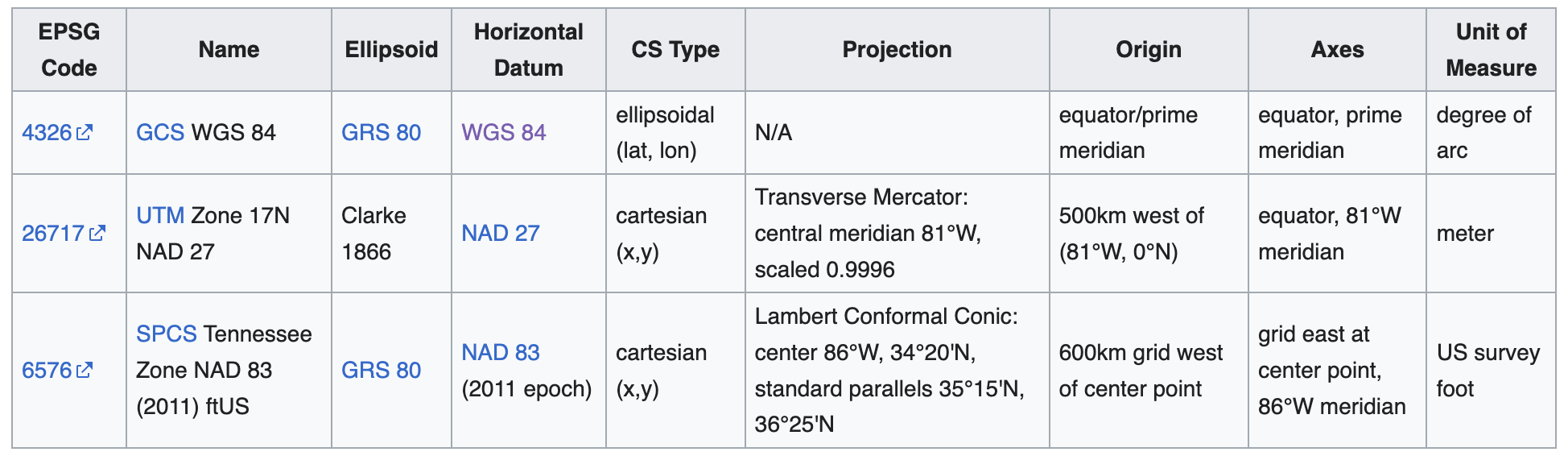This screenshot has height=456, width=1568.
Task: Open the NAD 27 datum link
Action: (x=500, y=233)
